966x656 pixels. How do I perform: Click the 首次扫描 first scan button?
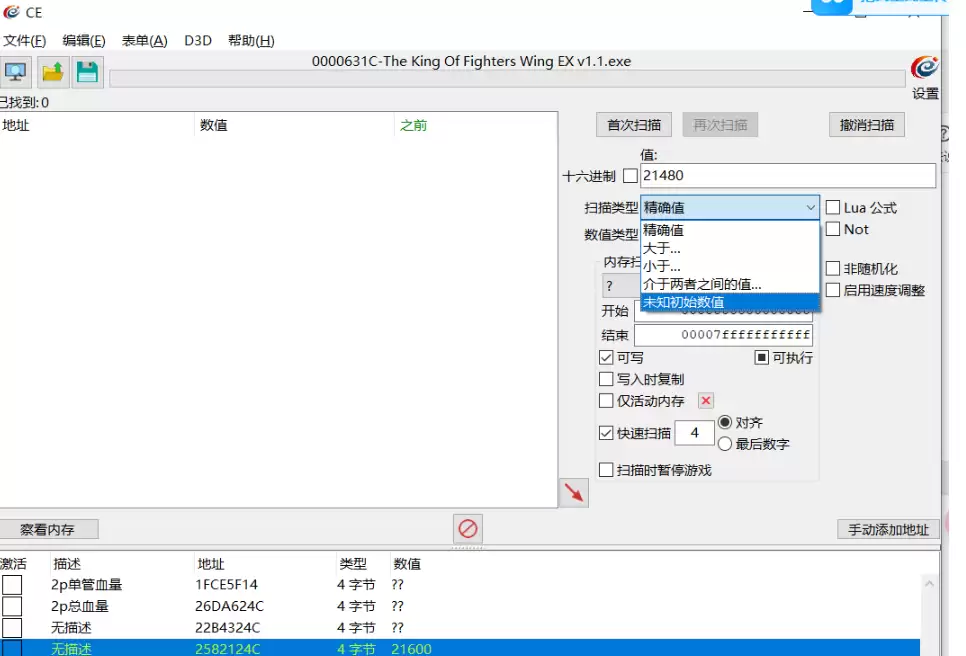click(x=634, y=125)
